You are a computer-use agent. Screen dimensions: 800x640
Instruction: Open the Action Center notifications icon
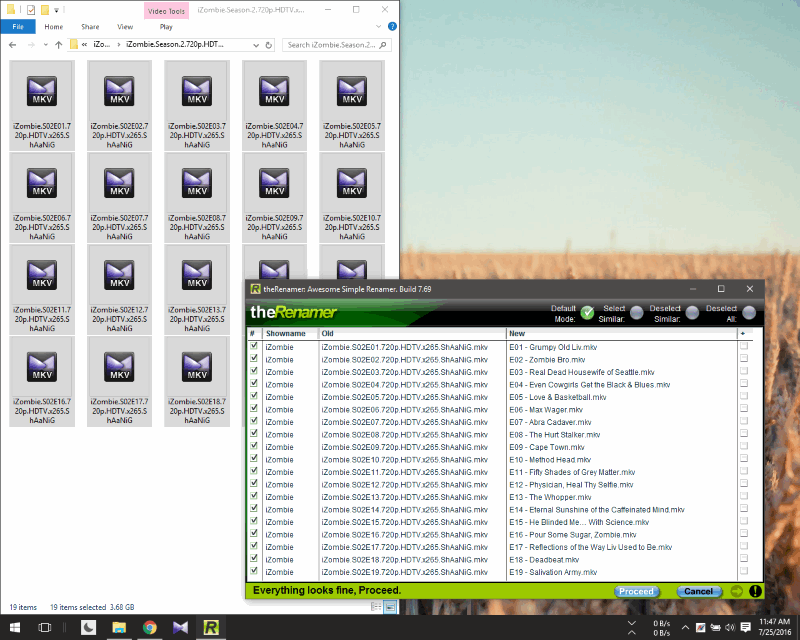pyautogui.click(x=745, y=627)
